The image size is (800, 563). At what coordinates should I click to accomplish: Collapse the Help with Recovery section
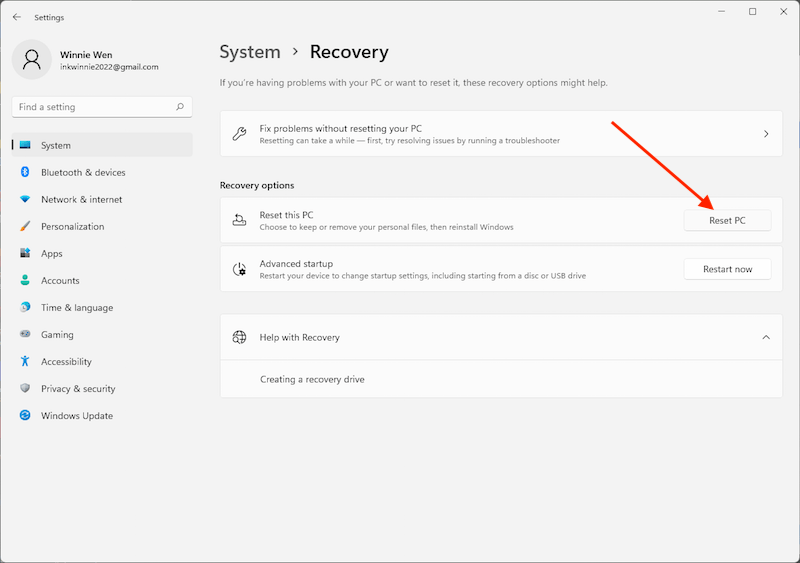(x=766, y=337)
